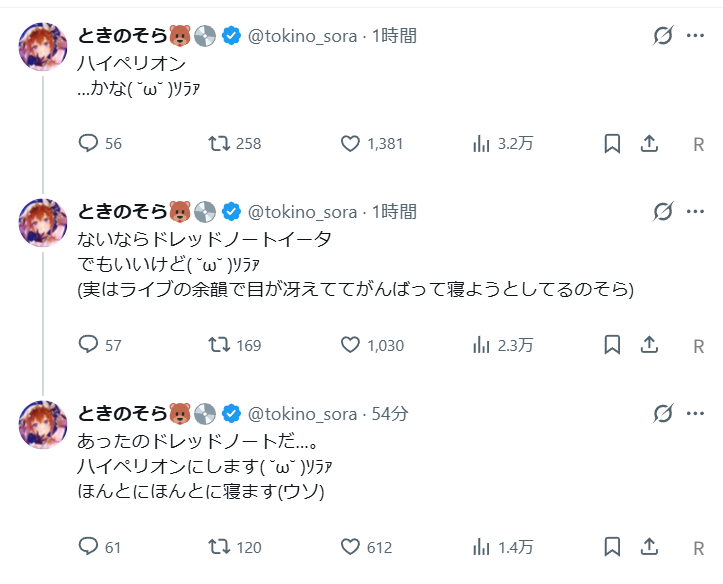Open the @tokino_sora handle on third tweet
Image resolution: width=723 pixels, height=584 pixels.
click(302, 413)
